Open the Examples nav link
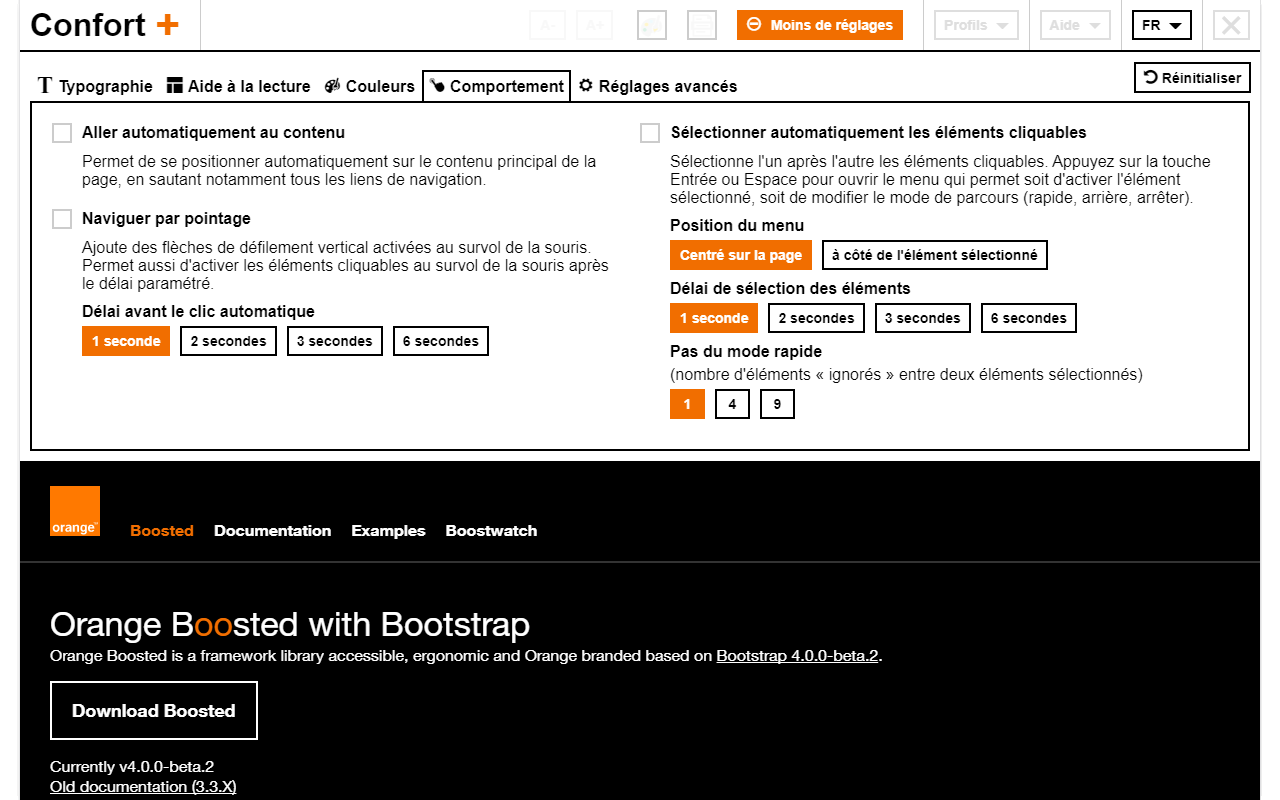Viewport: 1280px width, 800px height. (x=388, y=531)
